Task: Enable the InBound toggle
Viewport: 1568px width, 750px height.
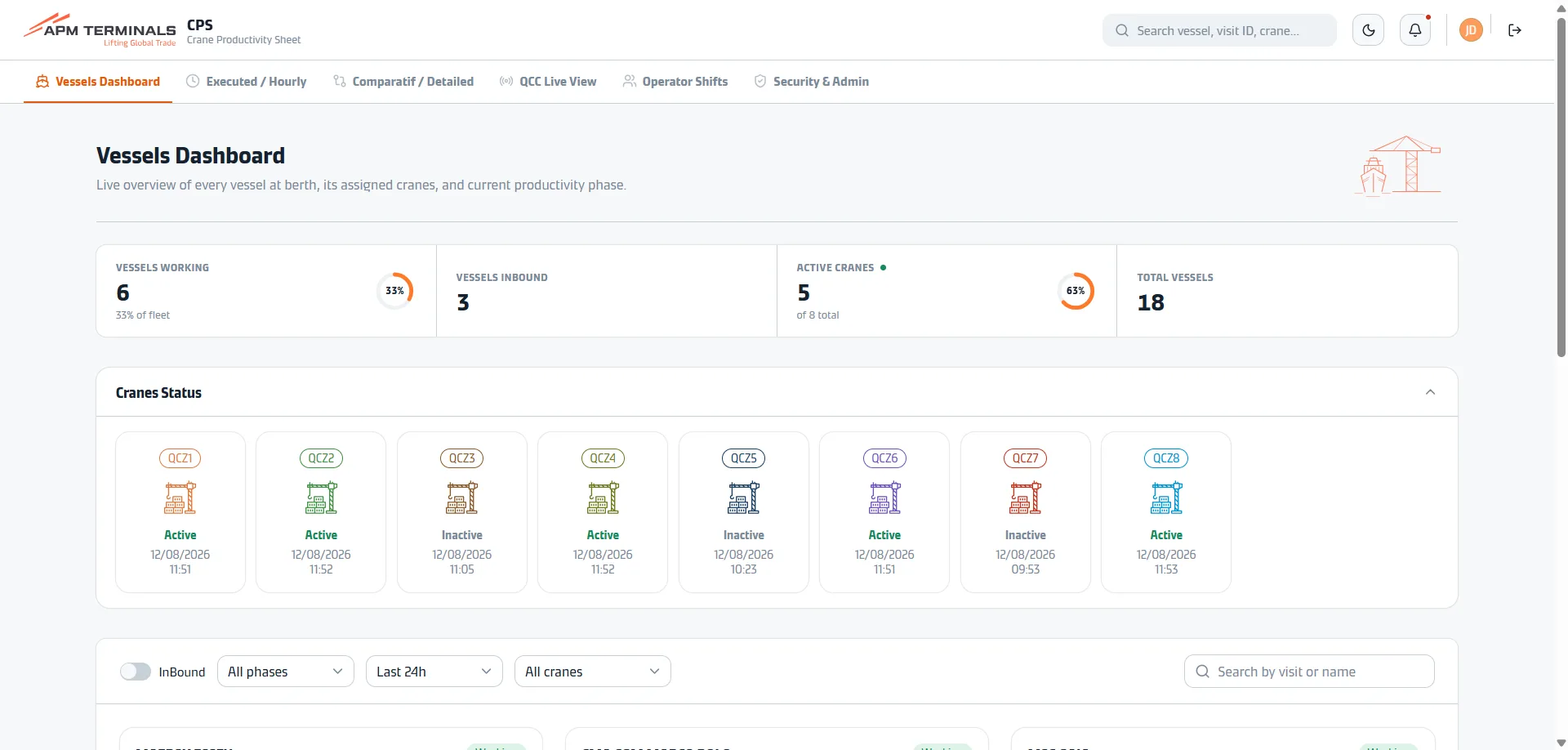Action: tap(136, 672)
